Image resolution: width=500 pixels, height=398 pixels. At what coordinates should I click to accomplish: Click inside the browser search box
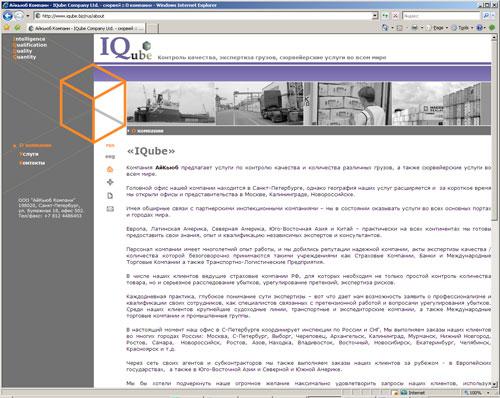[442, 16]
